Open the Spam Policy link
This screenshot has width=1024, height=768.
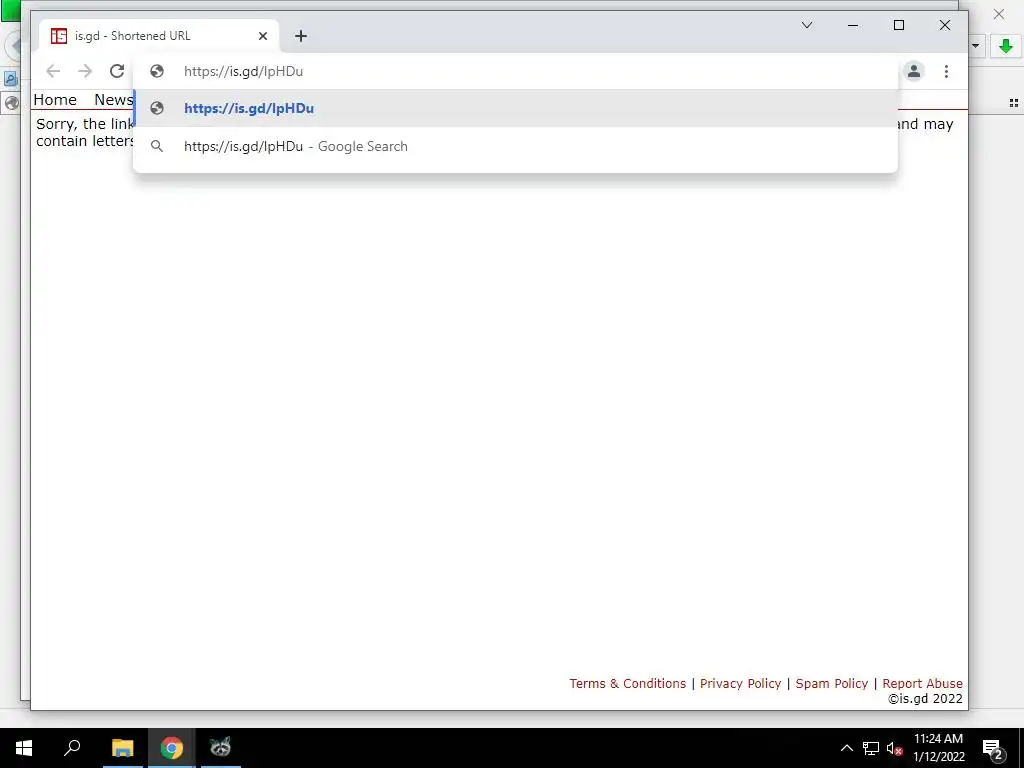click(x=831, y=683)
